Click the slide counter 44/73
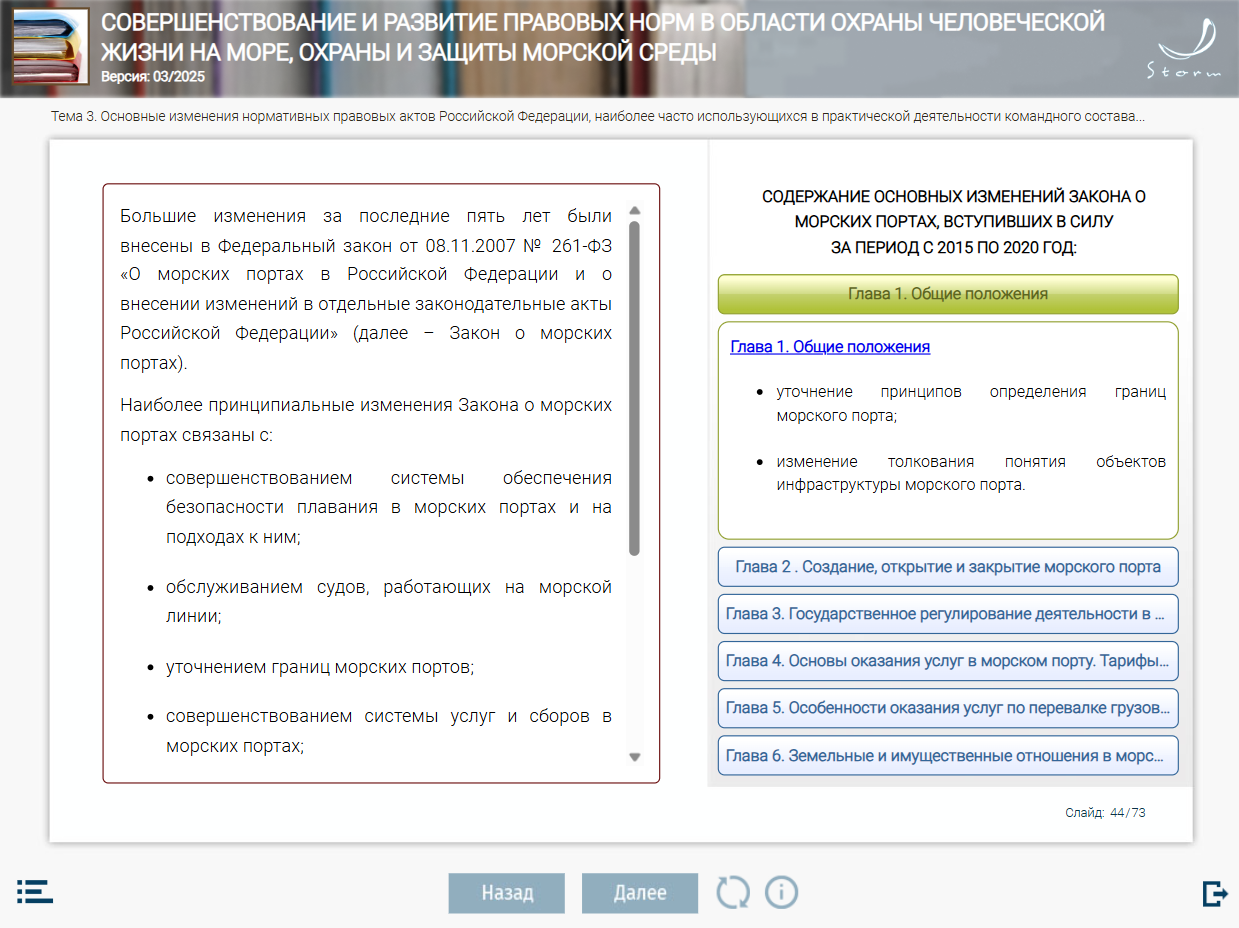 click(x=1105, y=813)
